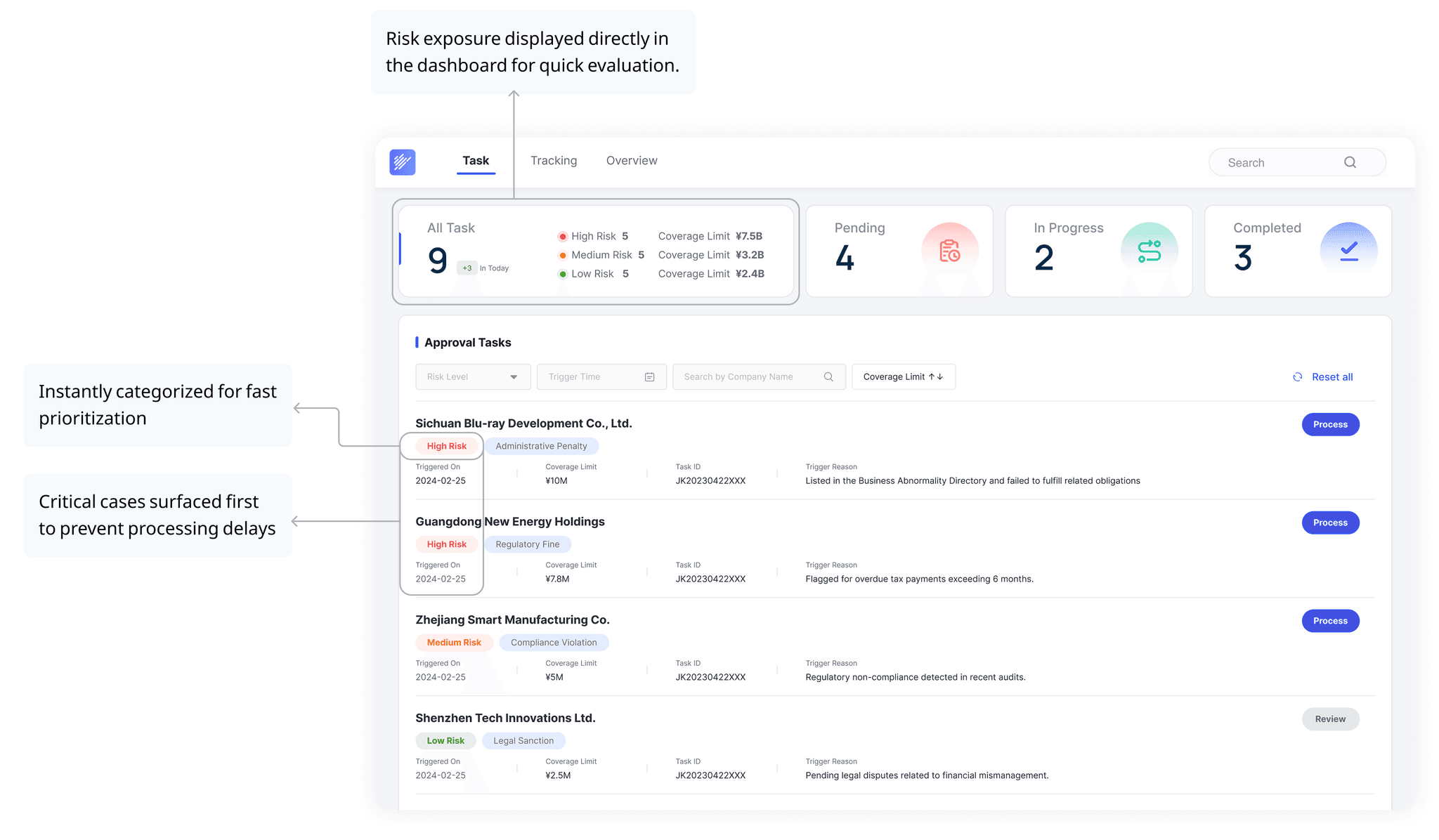
Task: Process the Sichuan Blu-ray Development task
Action: [x=1330, y=424]
